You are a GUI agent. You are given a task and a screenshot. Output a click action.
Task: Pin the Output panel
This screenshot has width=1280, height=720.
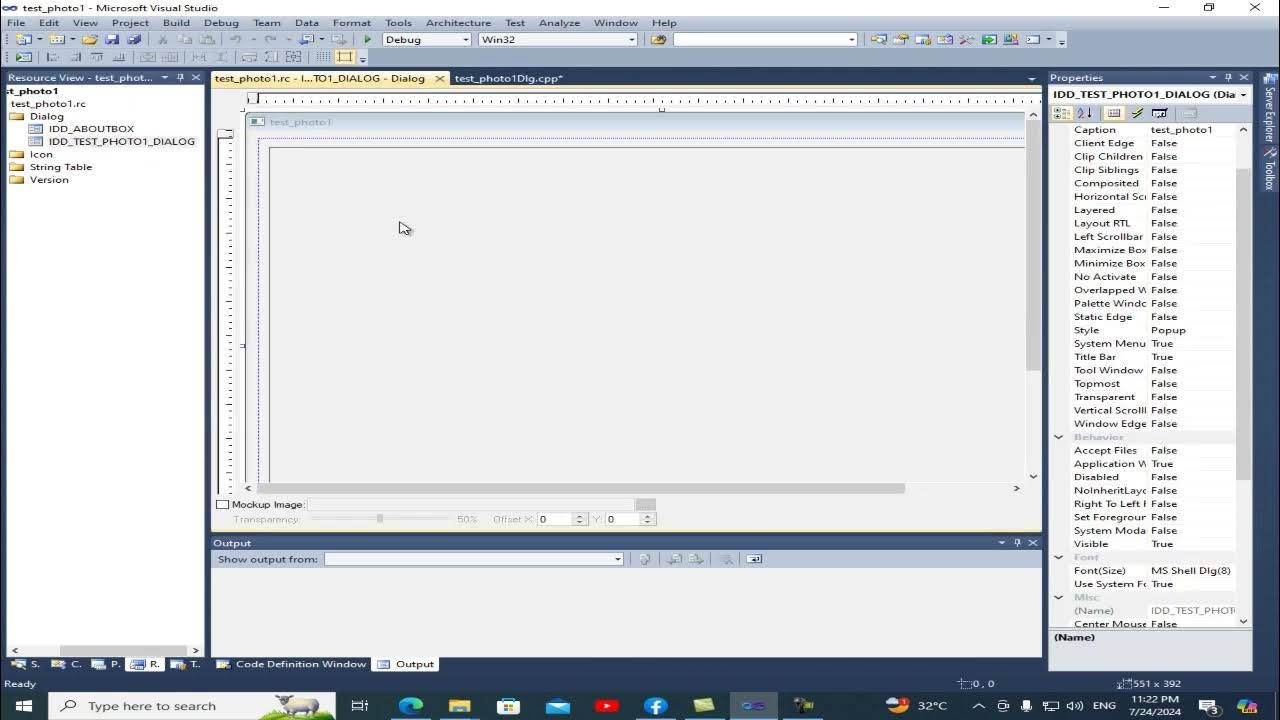click(x=1018, y=543)
